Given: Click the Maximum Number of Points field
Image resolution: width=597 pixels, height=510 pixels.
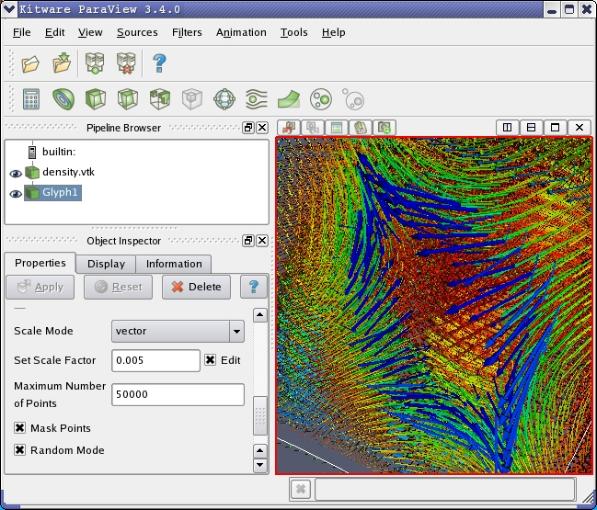Looking at the screenshot, I should (x=178, y=394).
